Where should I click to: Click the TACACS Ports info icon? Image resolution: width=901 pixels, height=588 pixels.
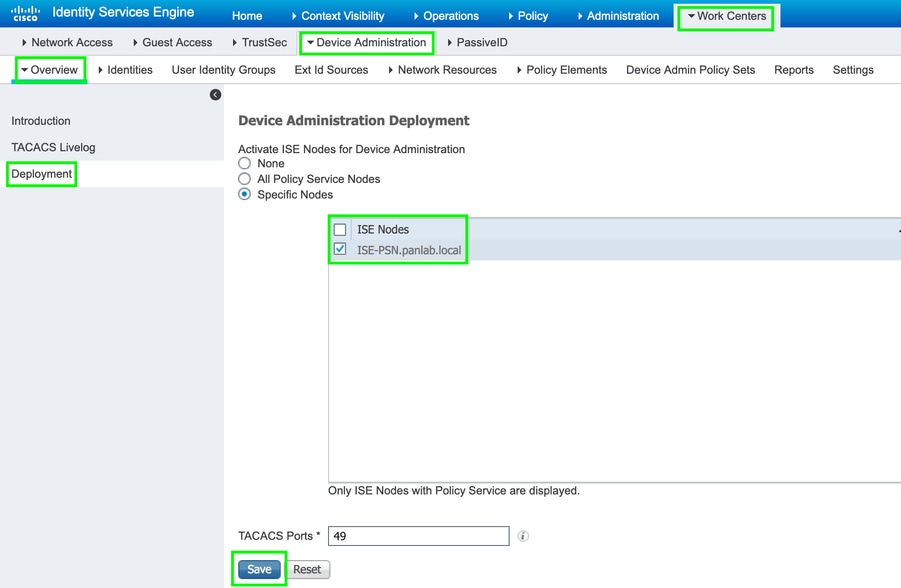point(523,536)
